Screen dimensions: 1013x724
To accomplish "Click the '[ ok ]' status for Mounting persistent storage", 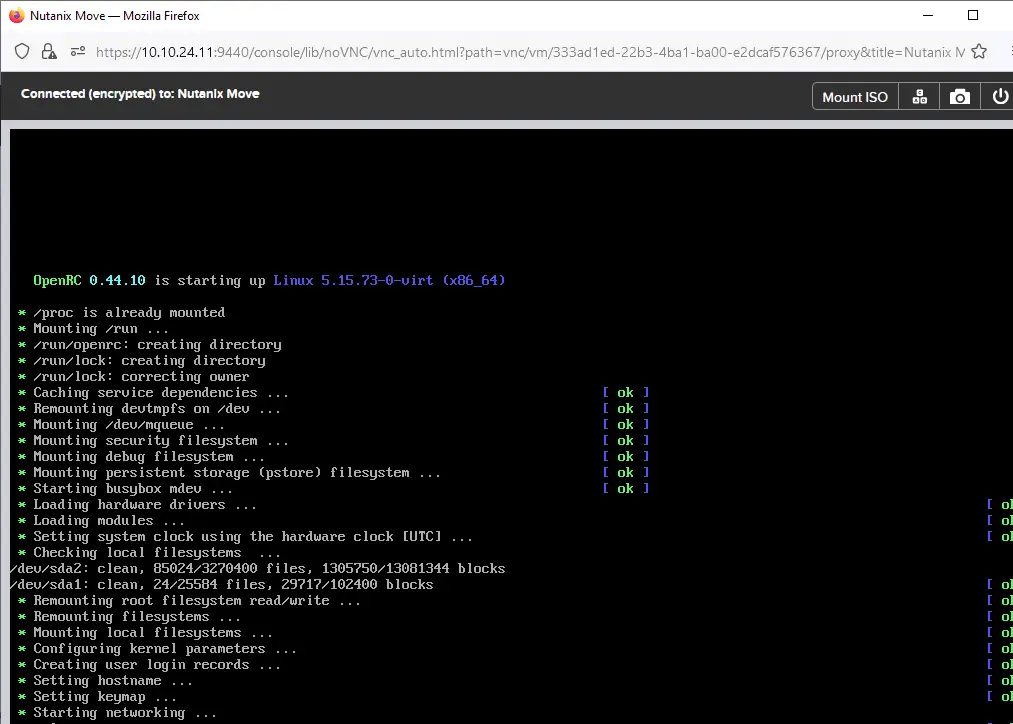I will (x=625, y=473).
